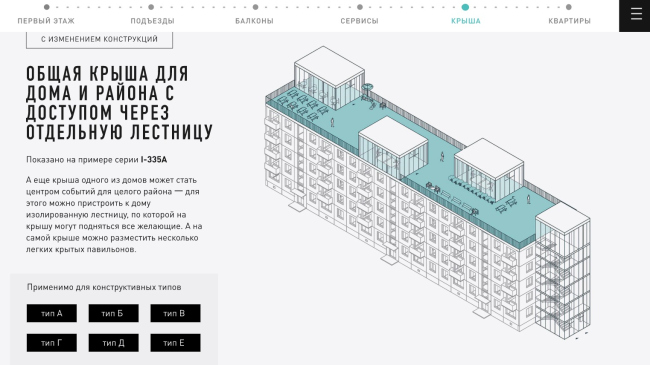Switch to the ПОДЪЕЗДЫ tab label
This screenshot has width=650, height=365.
coord(153,21)
